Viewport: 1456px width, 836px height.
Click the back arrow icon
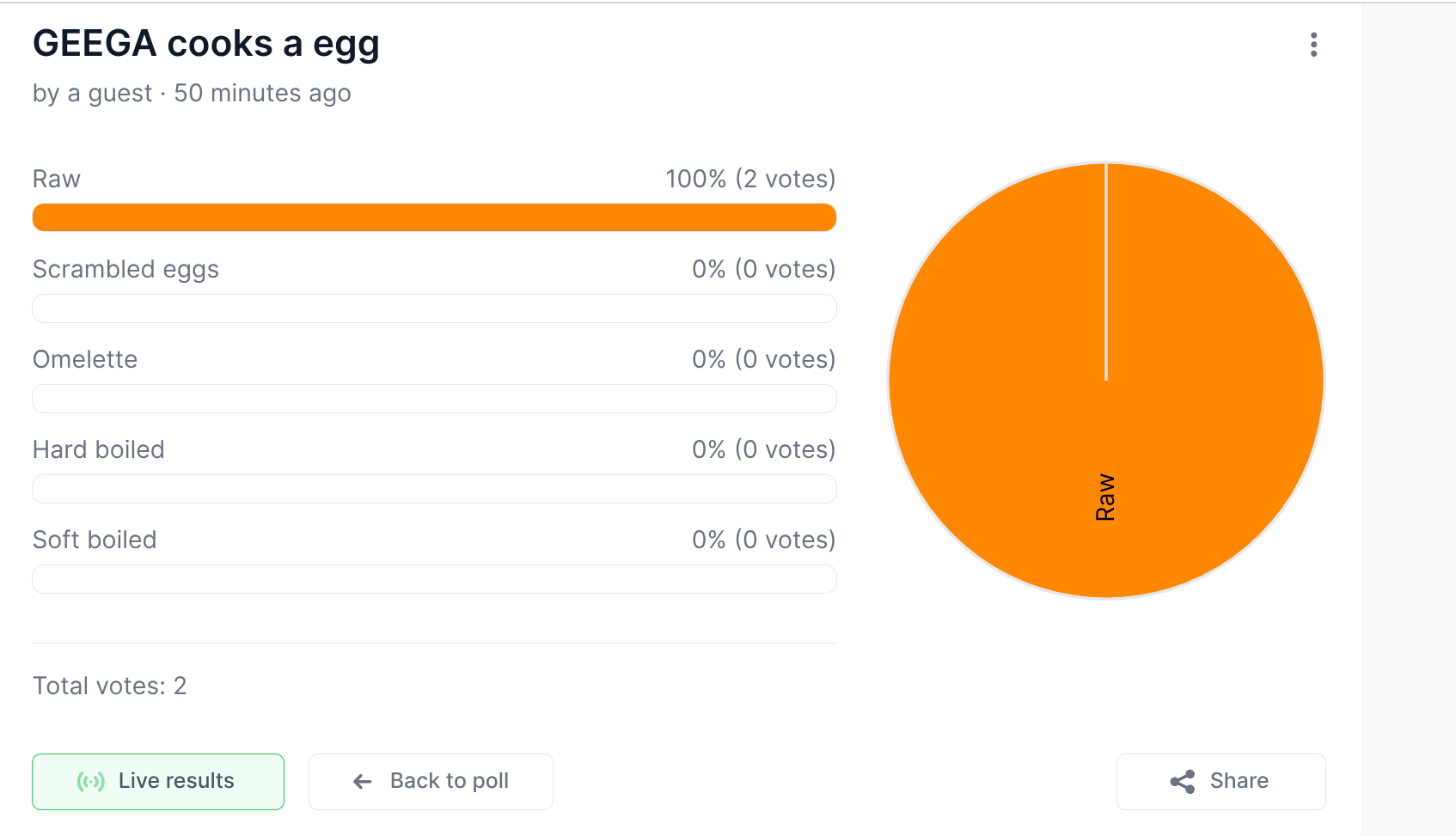(363, 781)
